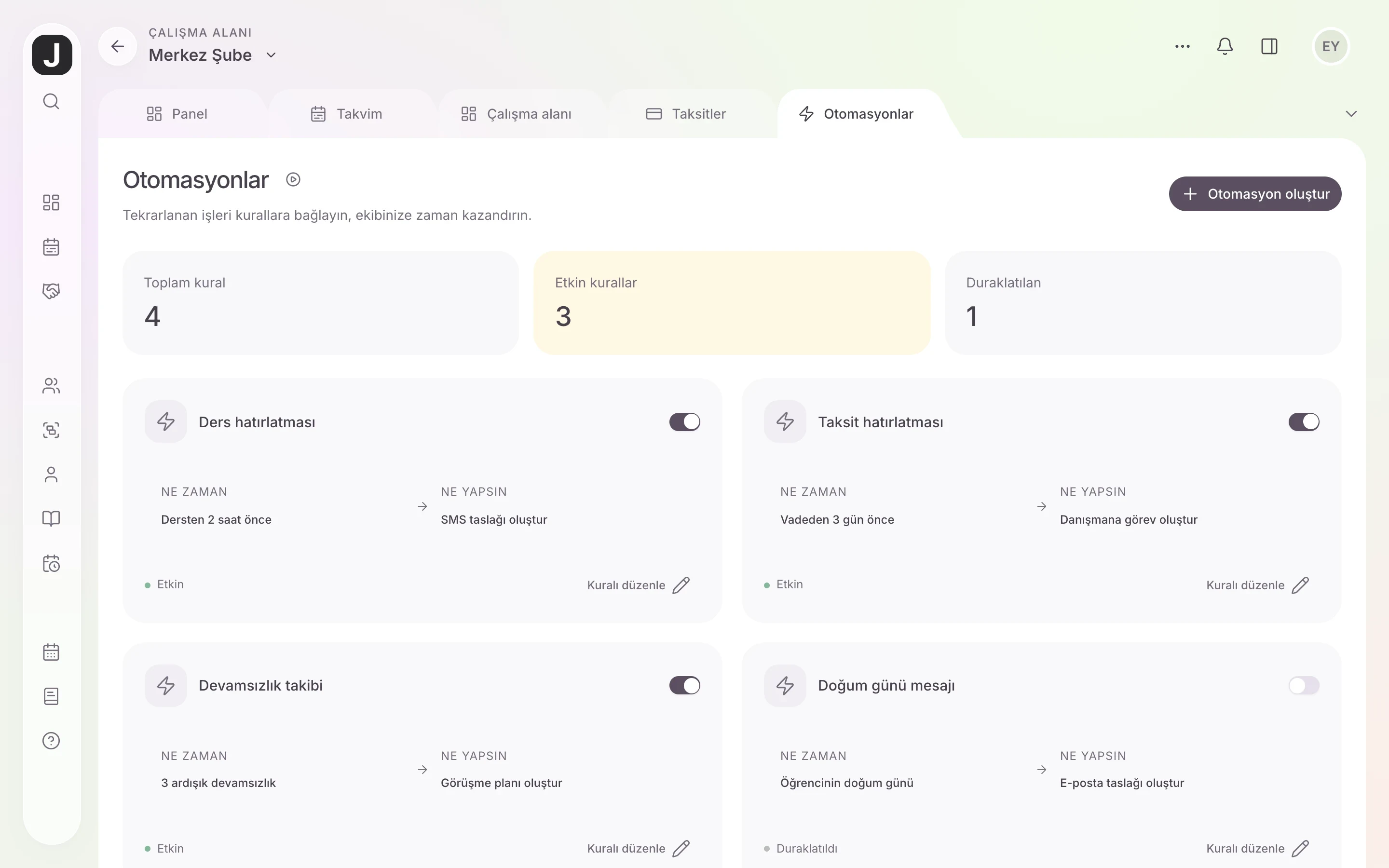This screenshot has width=1389, height=868.
Task: Switch to the Panel tab
Action: click(x=177, y=114)
